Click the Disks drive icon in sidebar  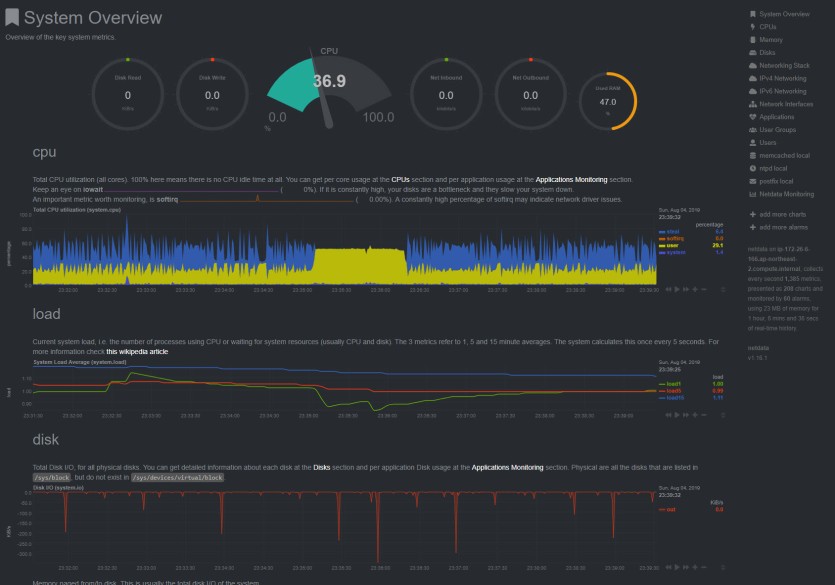click(752, 53)
